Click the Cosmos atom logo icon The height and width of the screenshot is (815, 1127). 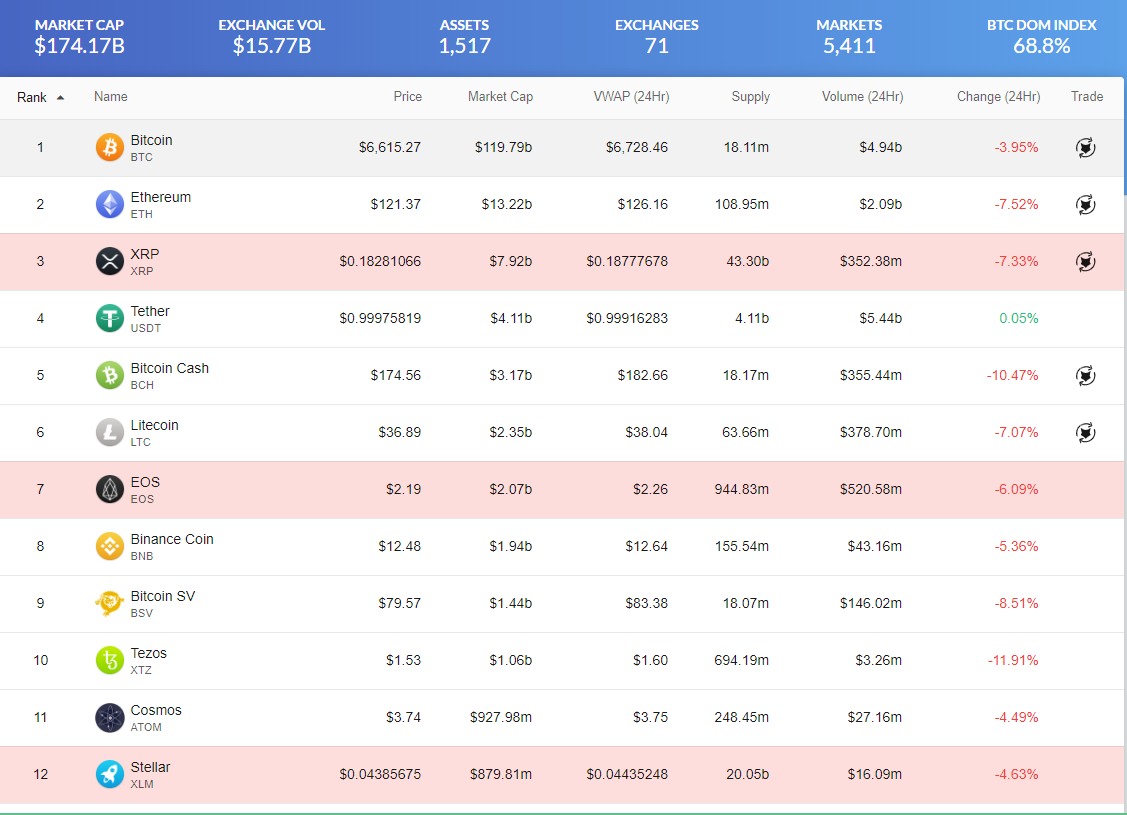tap(110, 717)
